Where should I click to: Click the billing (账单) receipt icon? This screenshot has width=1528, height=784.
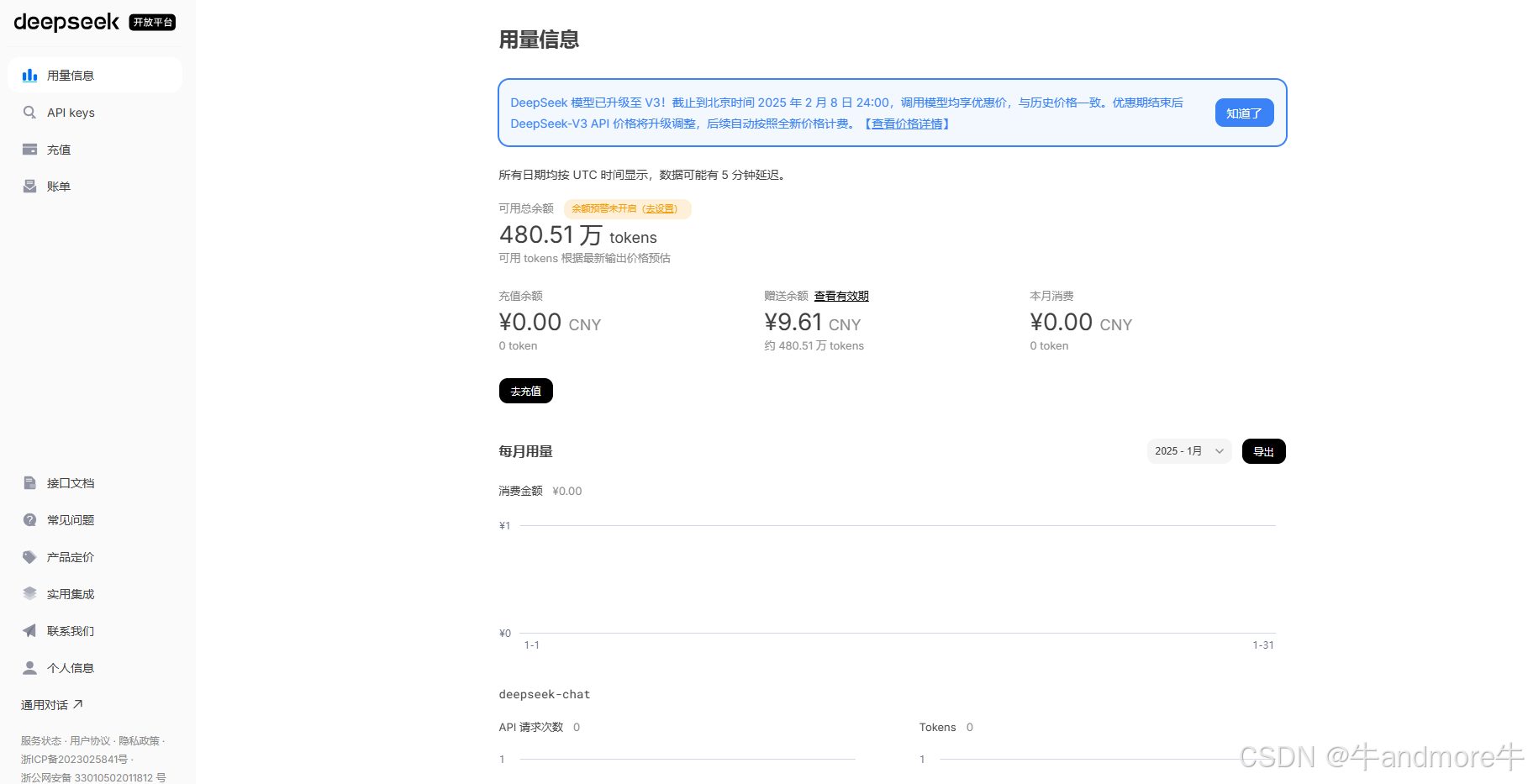coord(29,187)
